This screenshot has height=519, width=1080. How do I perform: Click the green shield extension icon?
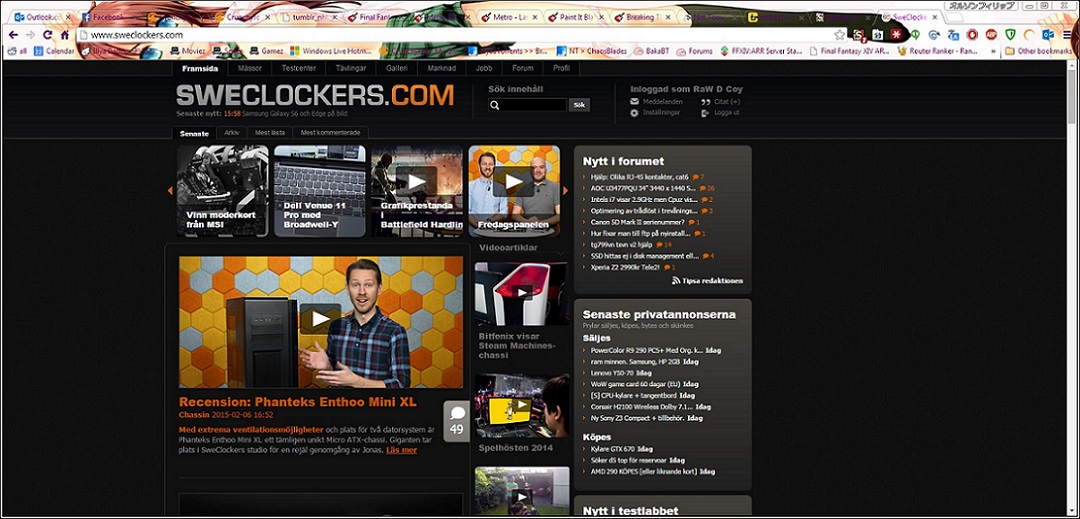(1009, 34)
